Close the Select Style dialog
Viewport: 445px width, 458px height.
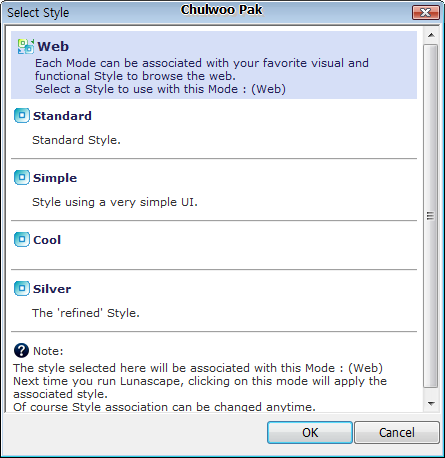point(425,13)
